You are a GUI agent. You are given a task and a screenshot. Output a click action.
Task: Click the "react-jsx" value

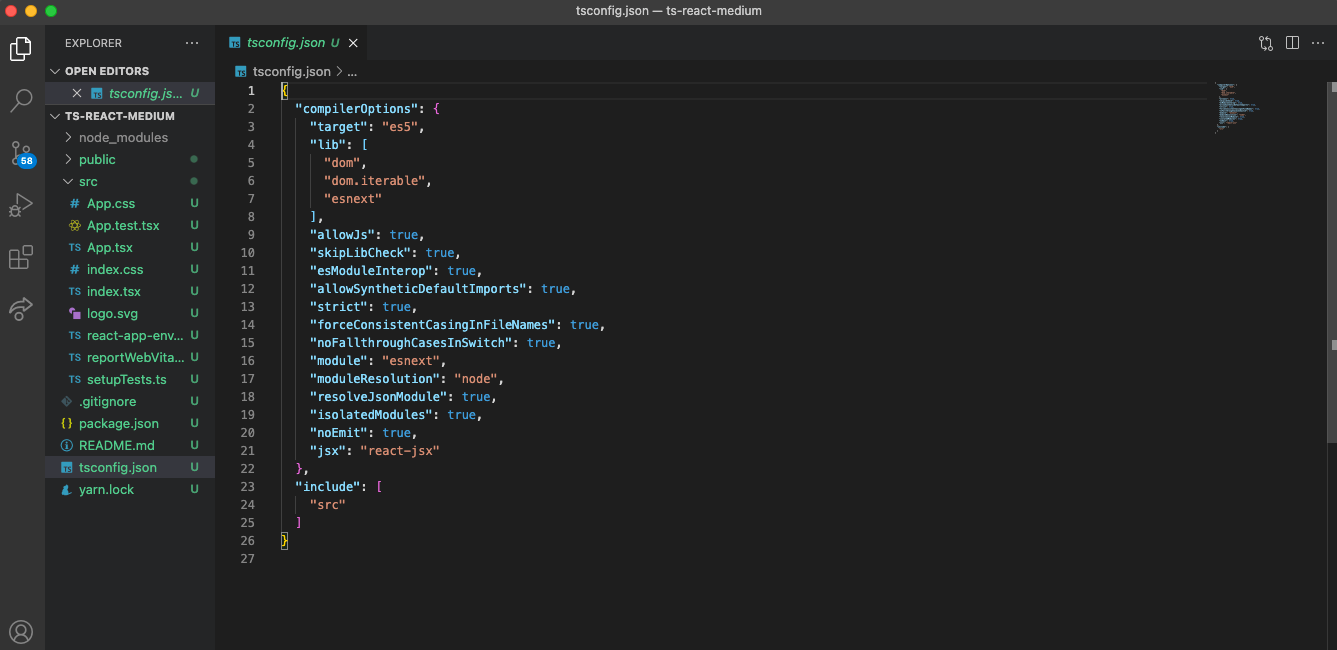click(x=400, y=450)
